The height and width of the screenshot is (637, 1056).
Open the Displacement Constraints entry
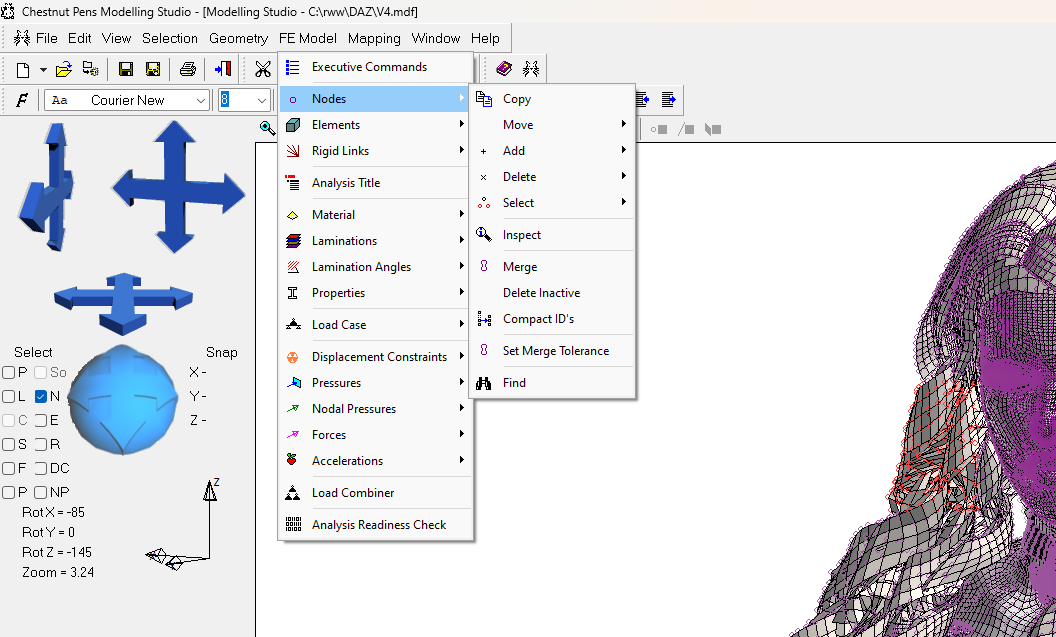[x=376, y=357]
